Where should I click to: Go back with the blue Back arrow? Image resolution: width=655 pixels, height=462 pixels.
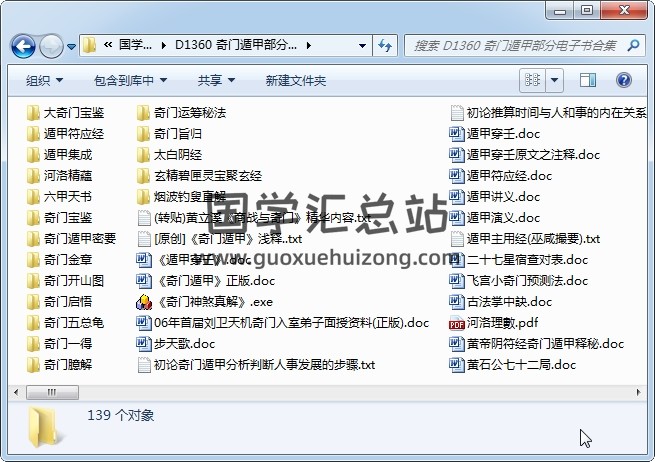point(23,46)
